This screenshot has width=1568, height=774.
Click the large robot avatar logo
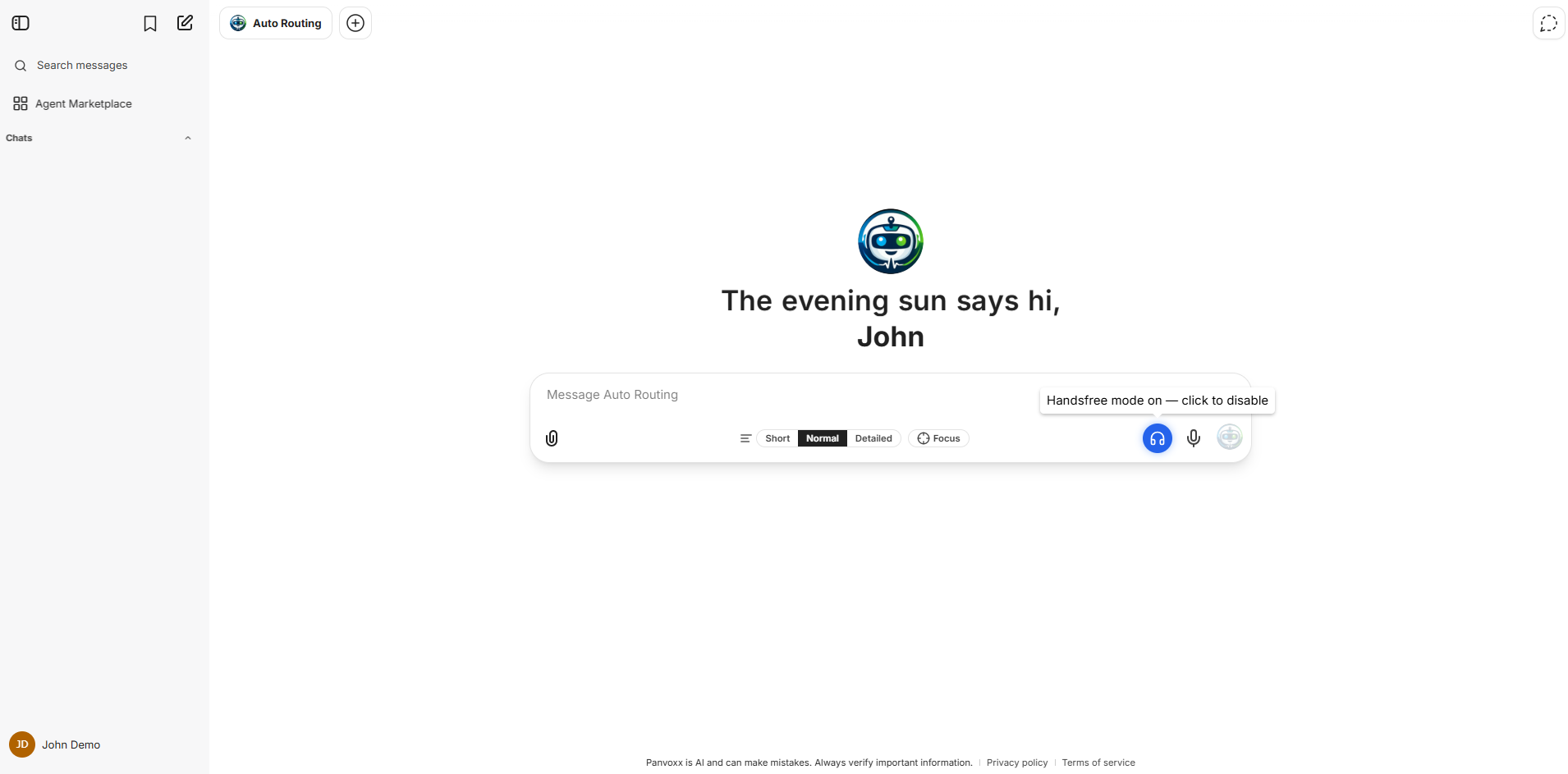coord(891,241)
